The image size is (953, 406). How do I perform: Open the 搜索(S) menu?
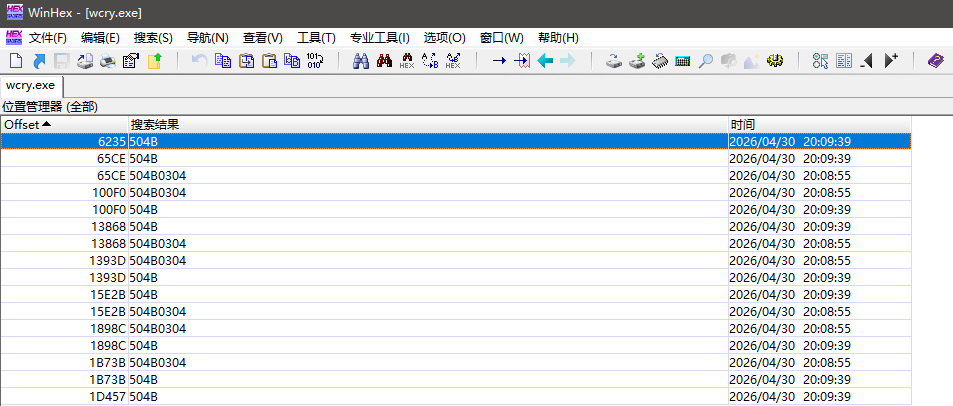(x=153, y=38)
